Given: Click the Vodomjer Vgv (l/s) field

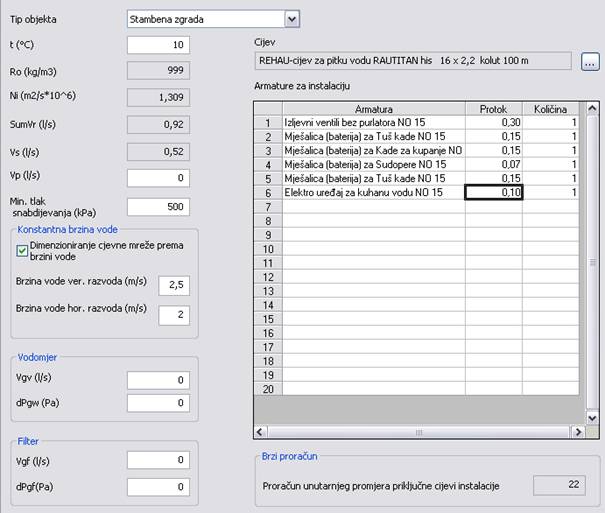Looking at the screenshot, I should [159, 380].
